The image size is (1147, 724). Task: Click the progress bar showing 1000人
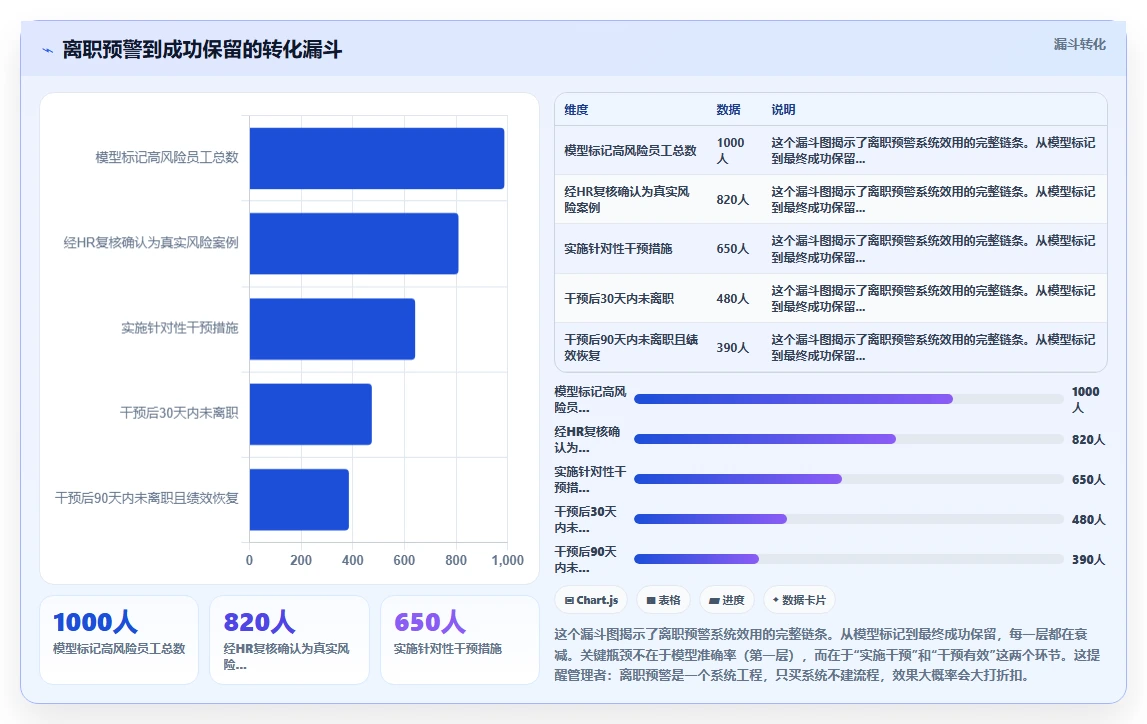[x=849, y=399]
